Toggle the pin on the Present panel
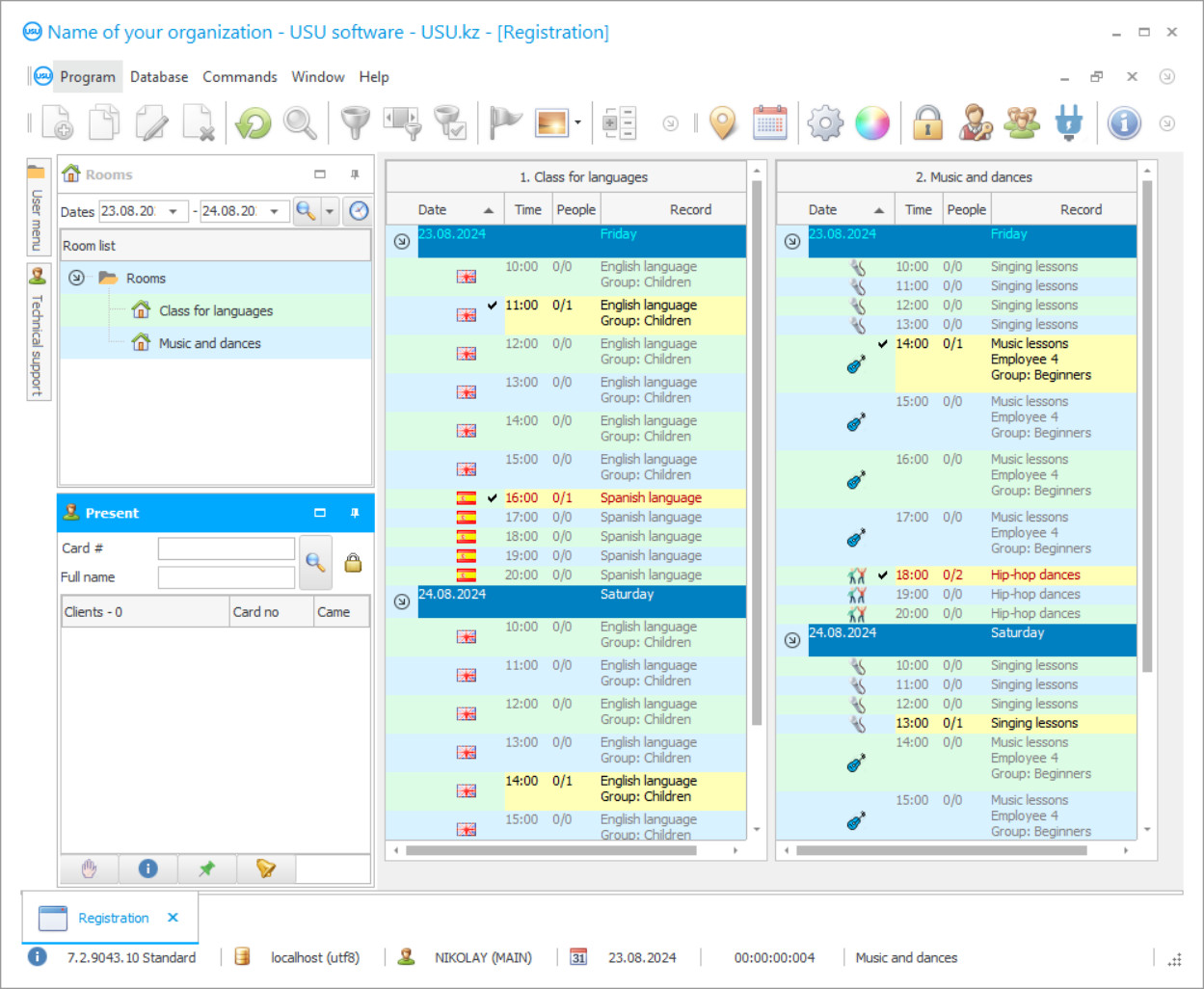1204x989 pixels. [x=355, y=513]
